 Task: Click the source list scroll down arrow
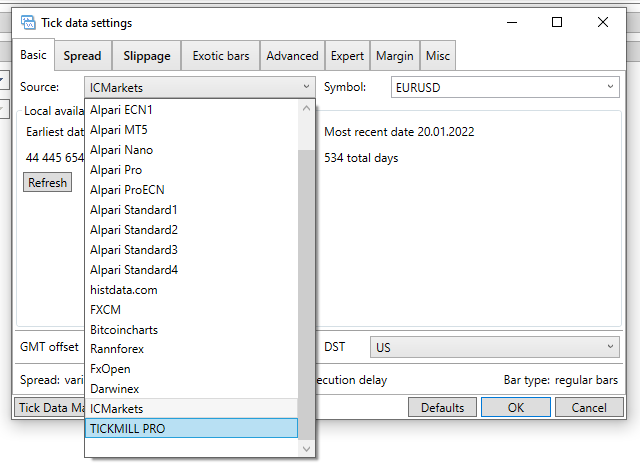pyautogui.click(x=307, y=449)
